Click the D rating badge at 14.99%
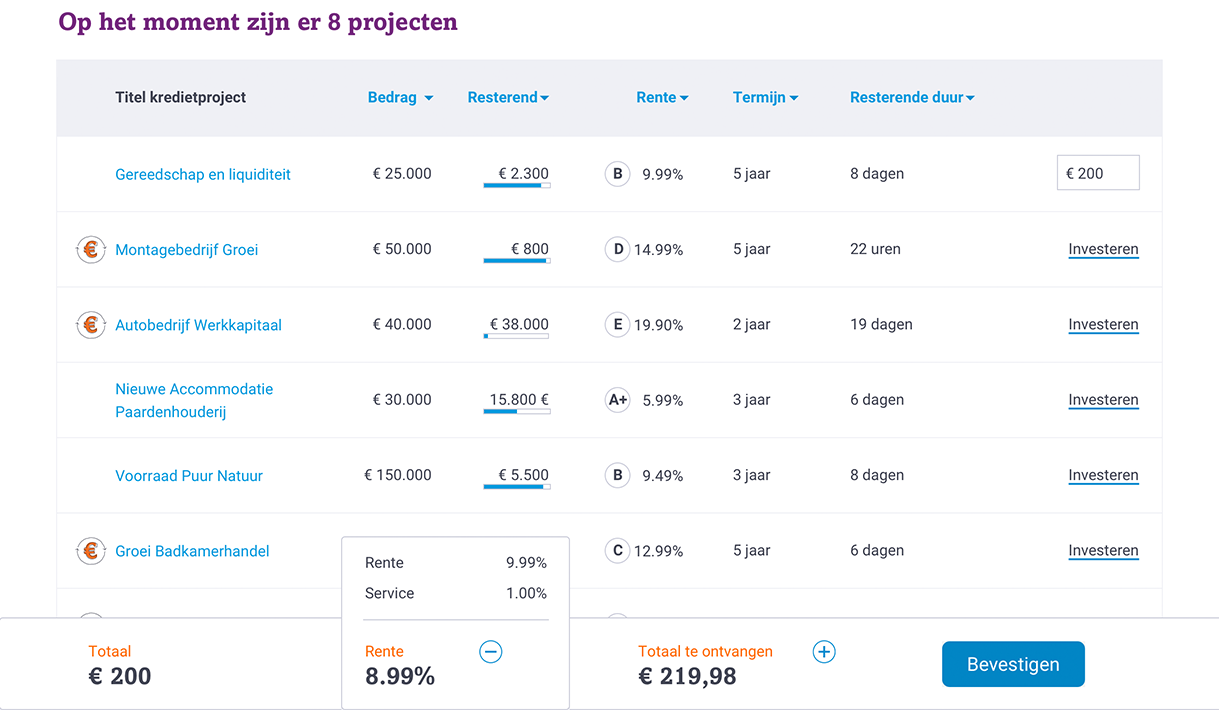Viewport: 1219px width, 710px height. [x=617, y=249]
